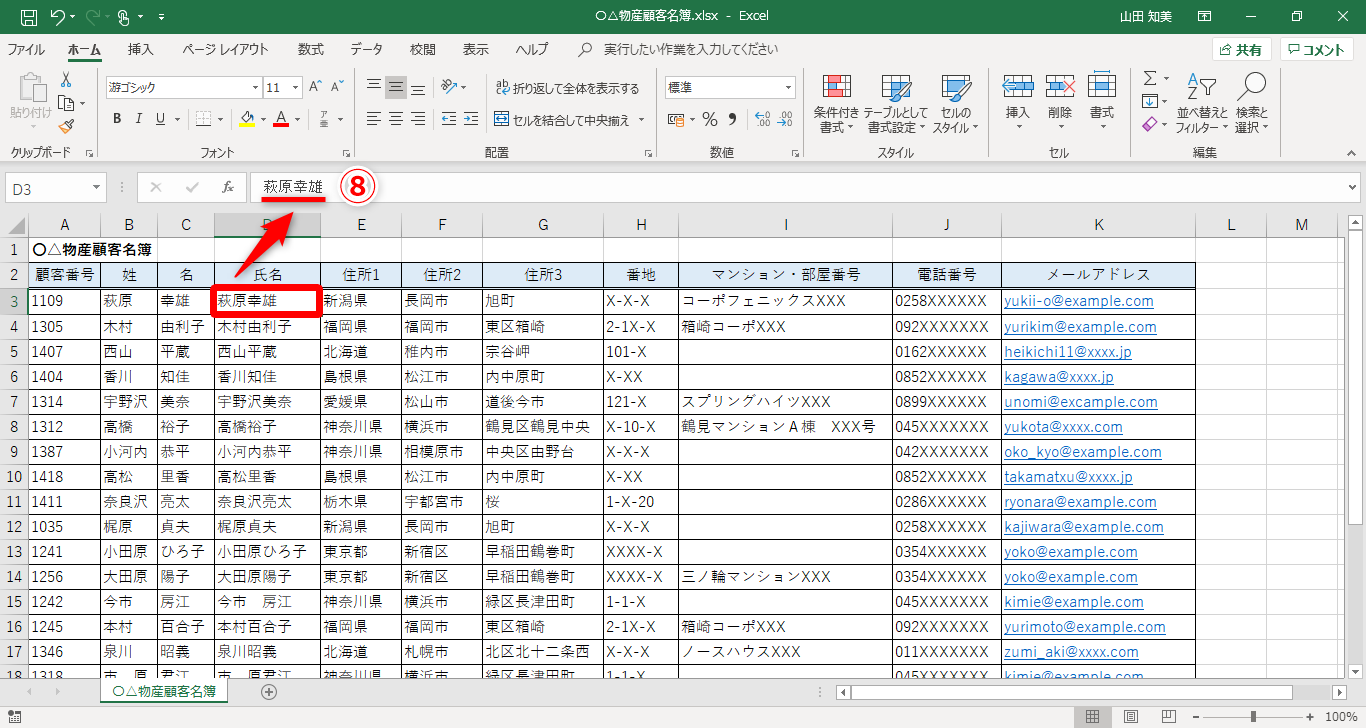Switch to Data tab
Viewport: 1366px width, 728px height.
(366, 49)
